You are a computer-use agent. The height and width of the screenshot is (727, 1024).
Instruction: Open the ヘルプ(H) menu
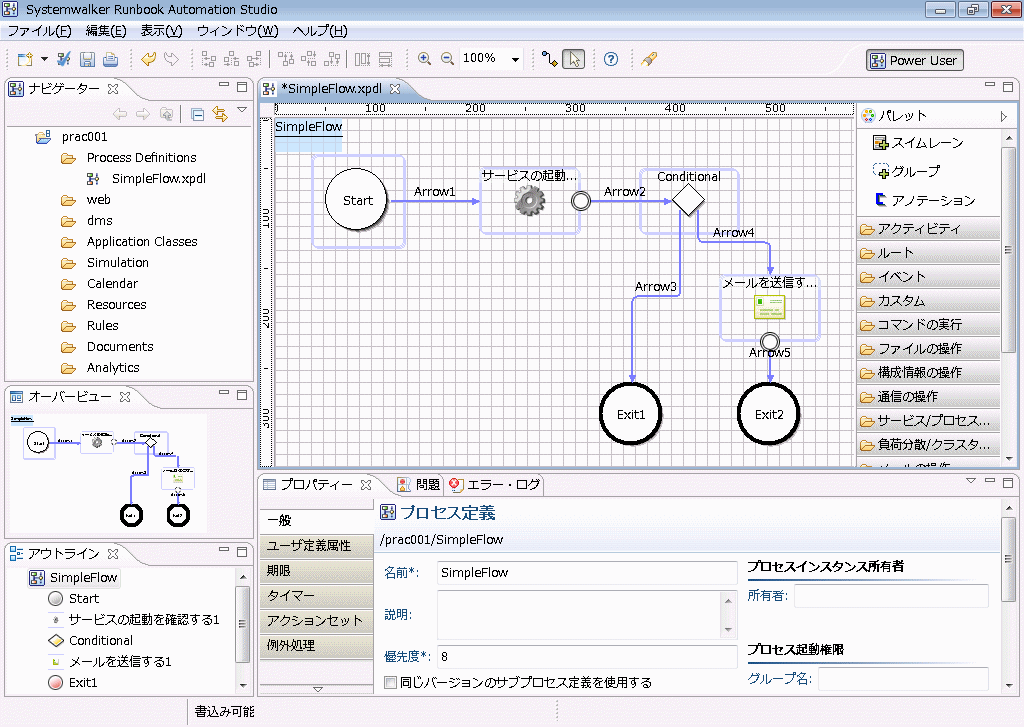pos(320,31)
